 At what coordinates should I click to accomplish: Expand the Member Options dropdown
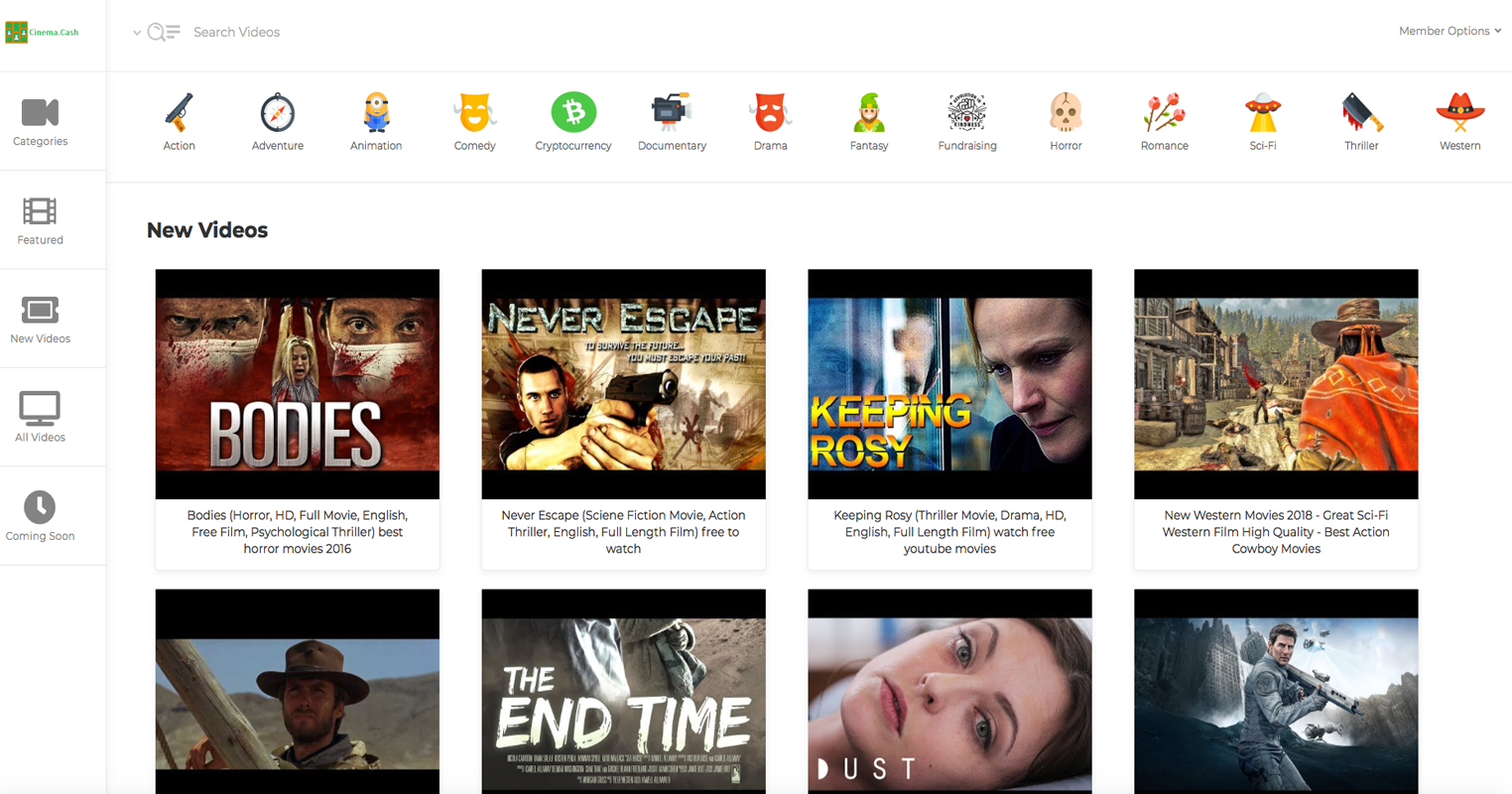click(x=1449, y=31)
